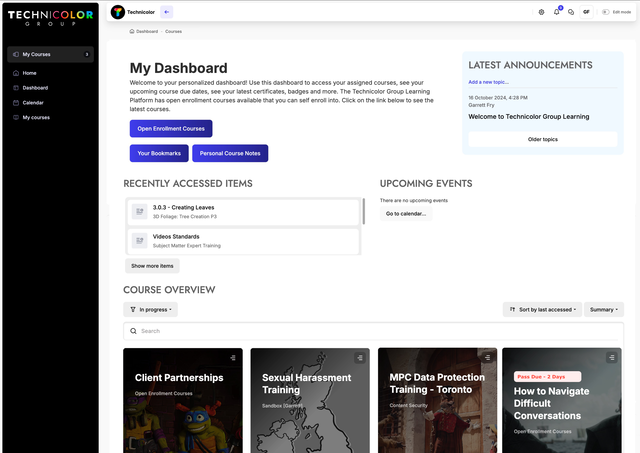The image size is (640, 453).
Task: Click the course Search input field
Action: tap(373, 331)
